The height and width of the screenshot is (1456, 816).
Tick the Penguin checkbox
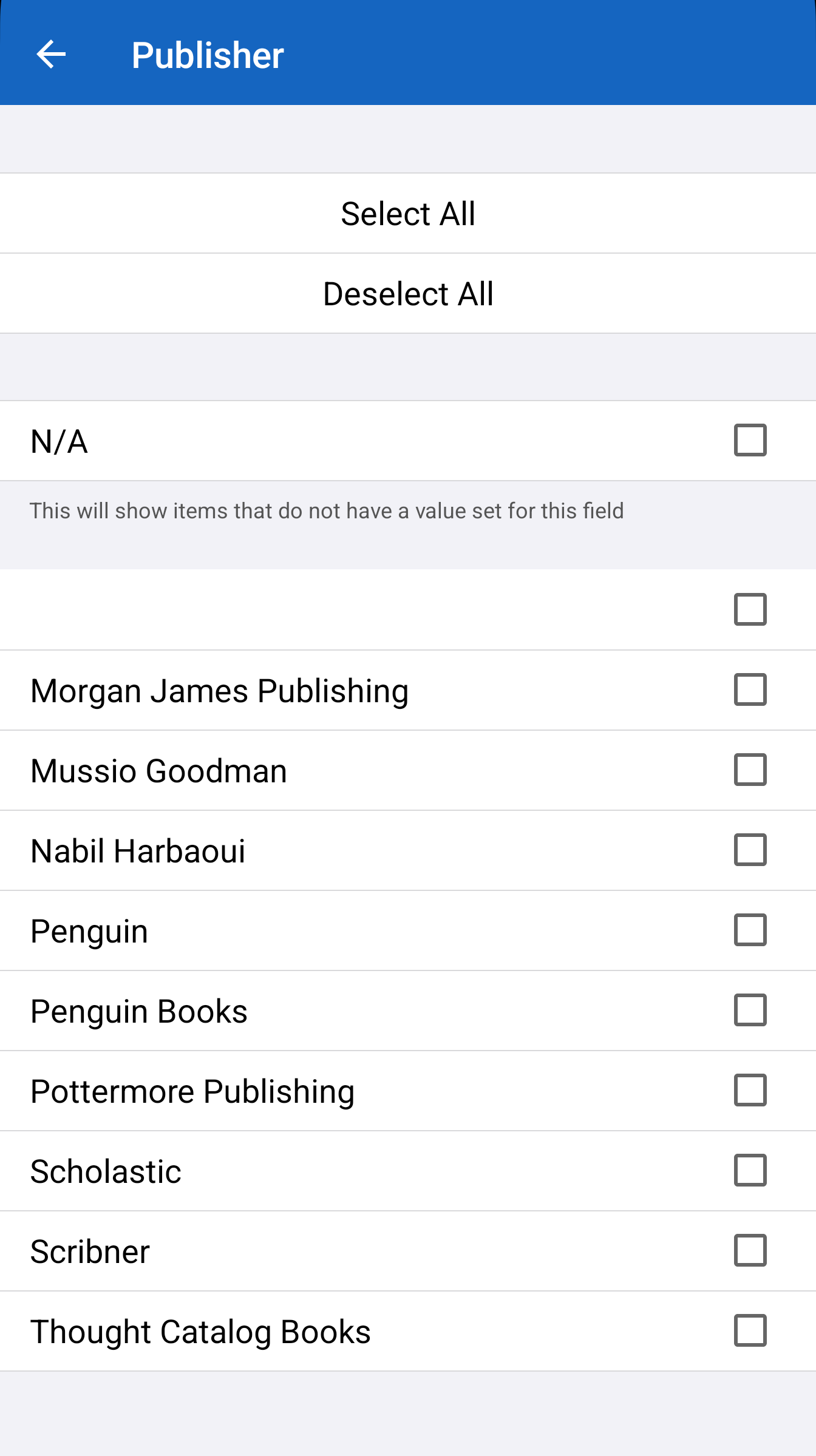coord(750,930)
